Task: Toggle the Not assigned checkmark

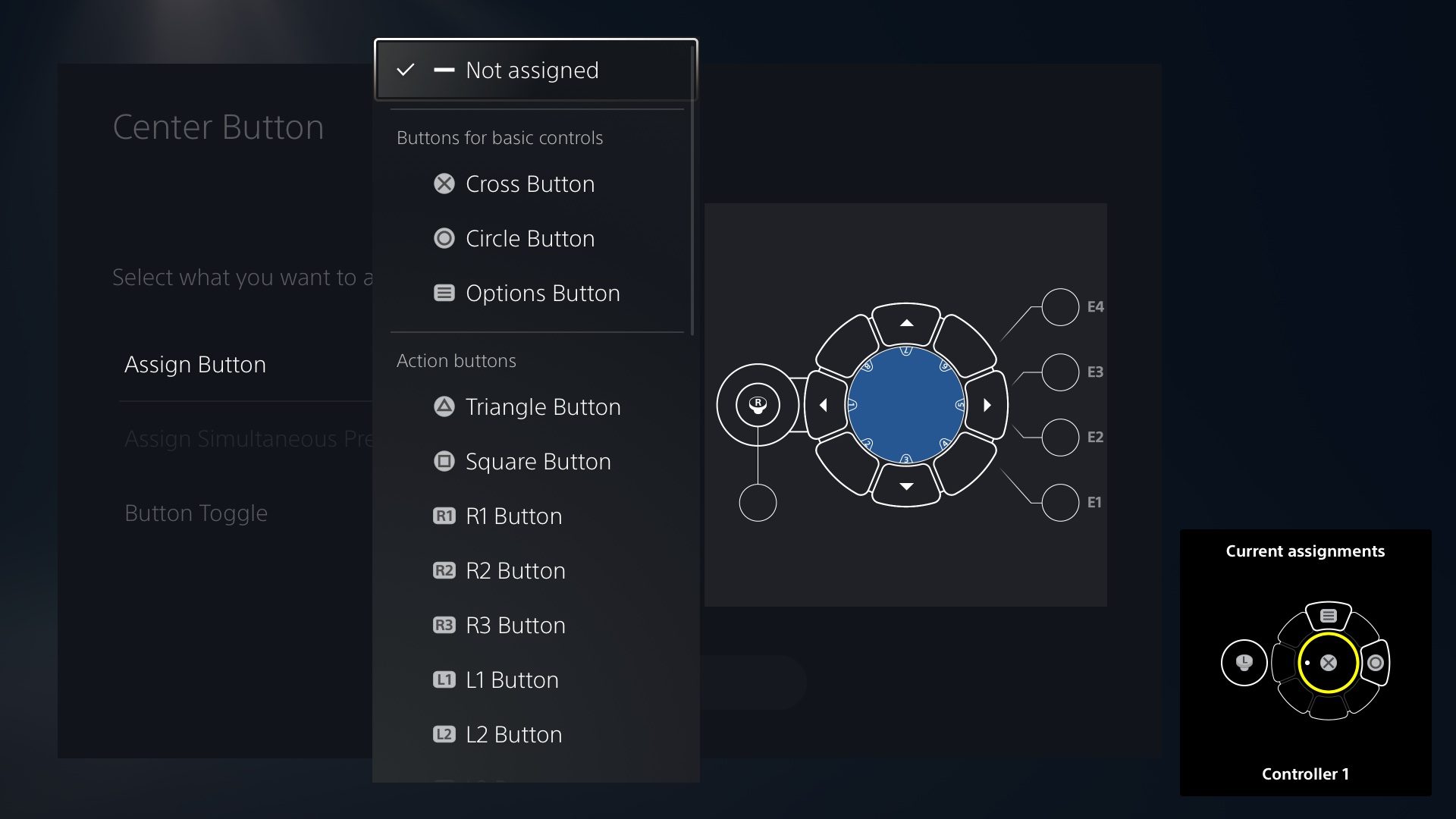Action: pyautogui.click(x=405, y=70)
